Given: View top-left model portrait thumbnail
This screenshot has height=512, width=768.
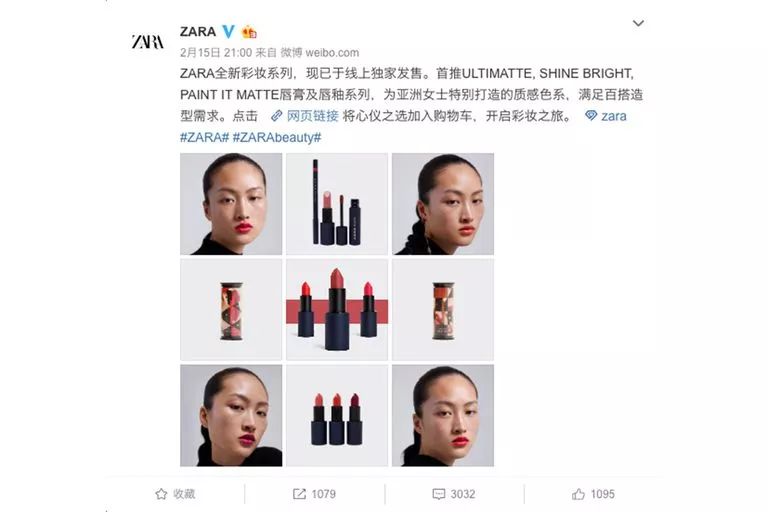Looking at the screenshot, I should [x=231, y=204].
